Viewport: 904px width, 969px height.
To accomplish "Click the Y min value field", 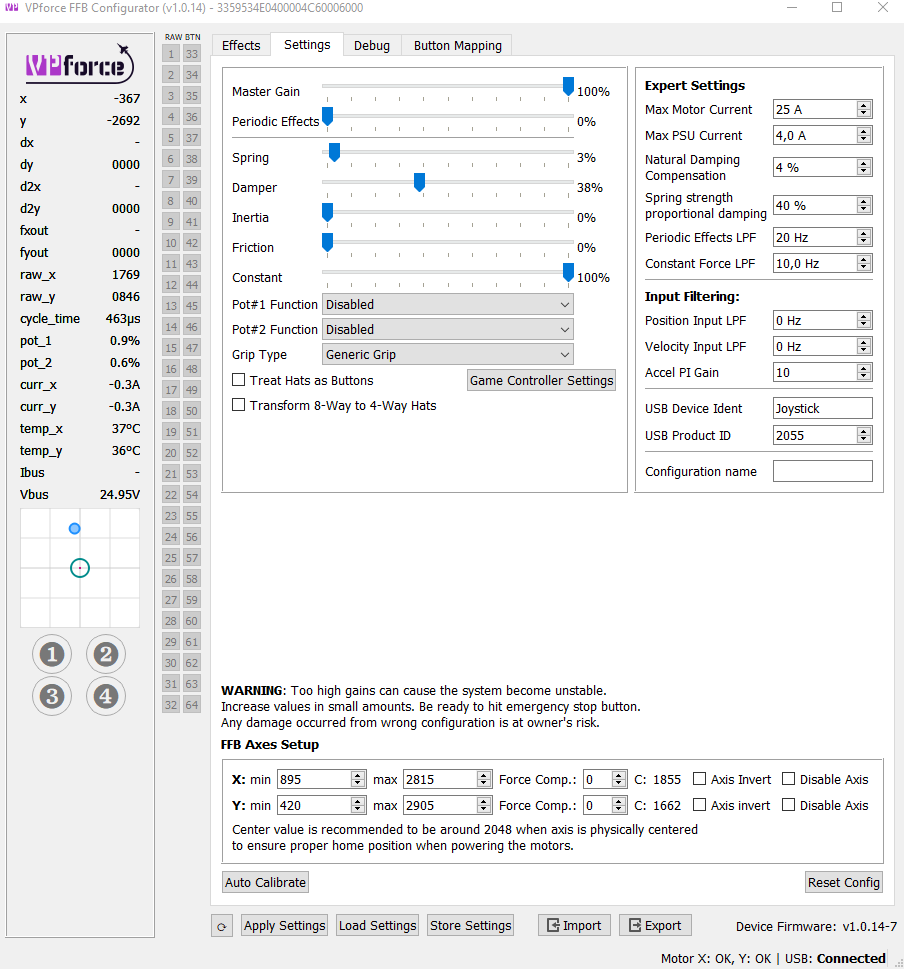I will pyautogui.click(x=321, y=805).
